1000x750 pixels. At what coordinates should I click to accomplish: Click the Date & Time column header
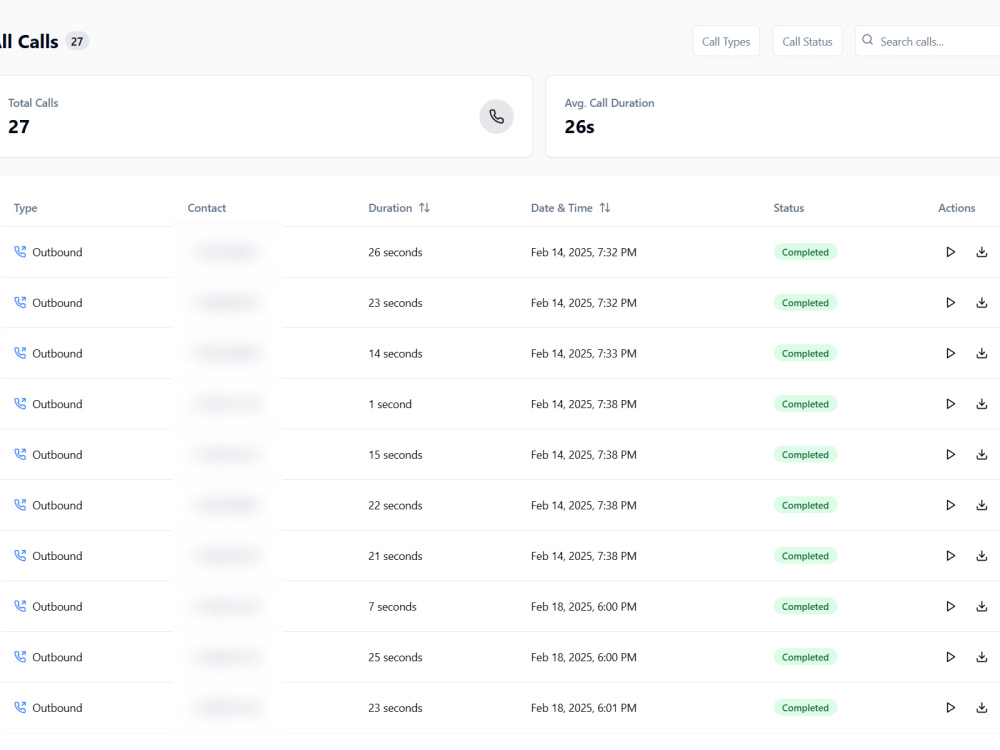pos(562,208)
